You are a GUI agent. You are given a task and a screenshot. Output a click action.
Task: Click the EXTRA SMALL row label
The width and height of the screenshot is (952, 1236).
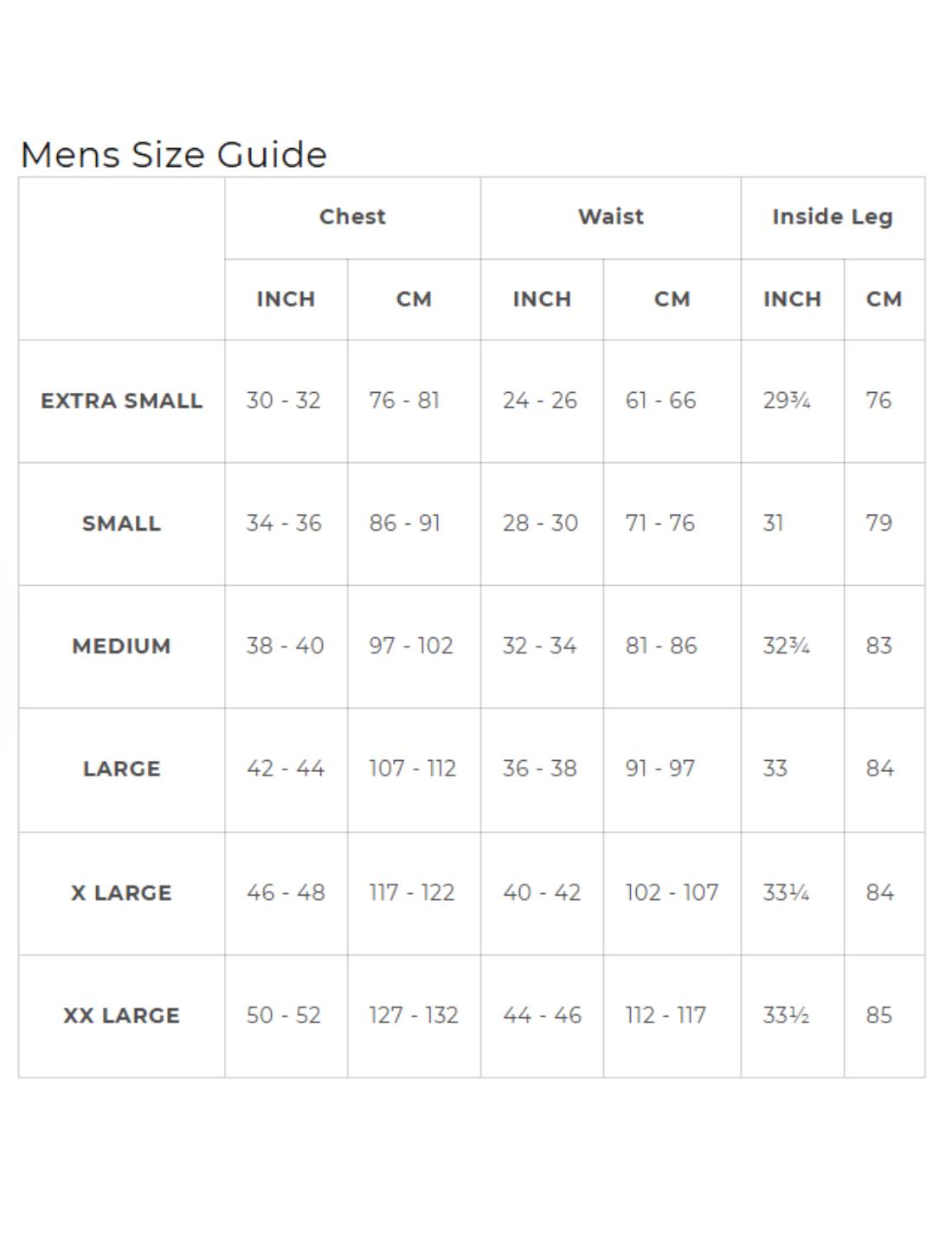121,401
